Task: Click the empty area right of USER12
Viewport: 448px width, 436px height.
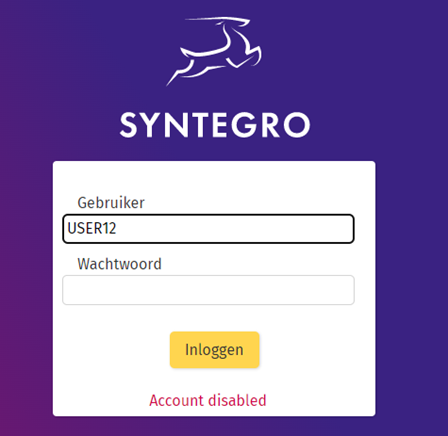Action: [x=233, y=229]
